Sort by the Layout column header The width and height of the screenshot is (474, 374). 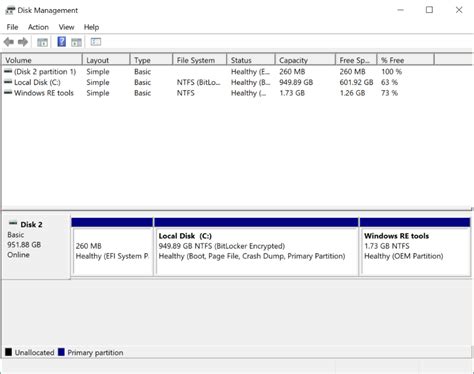point(106,60)
